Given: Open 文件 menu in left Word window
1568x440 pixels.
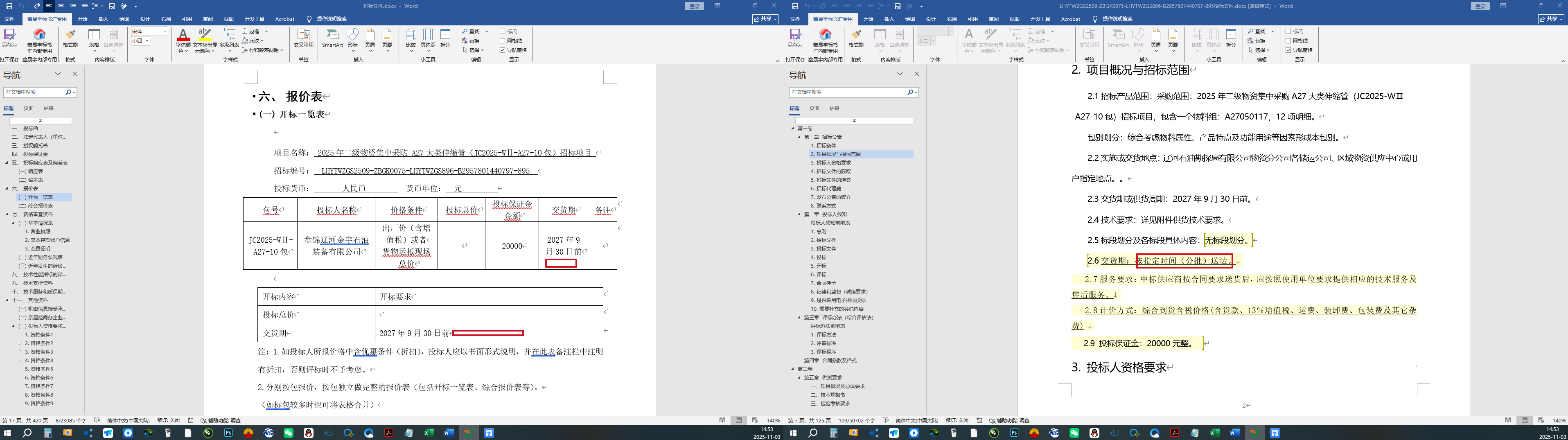Looking at the screenshot, I should tap(9, 19).
